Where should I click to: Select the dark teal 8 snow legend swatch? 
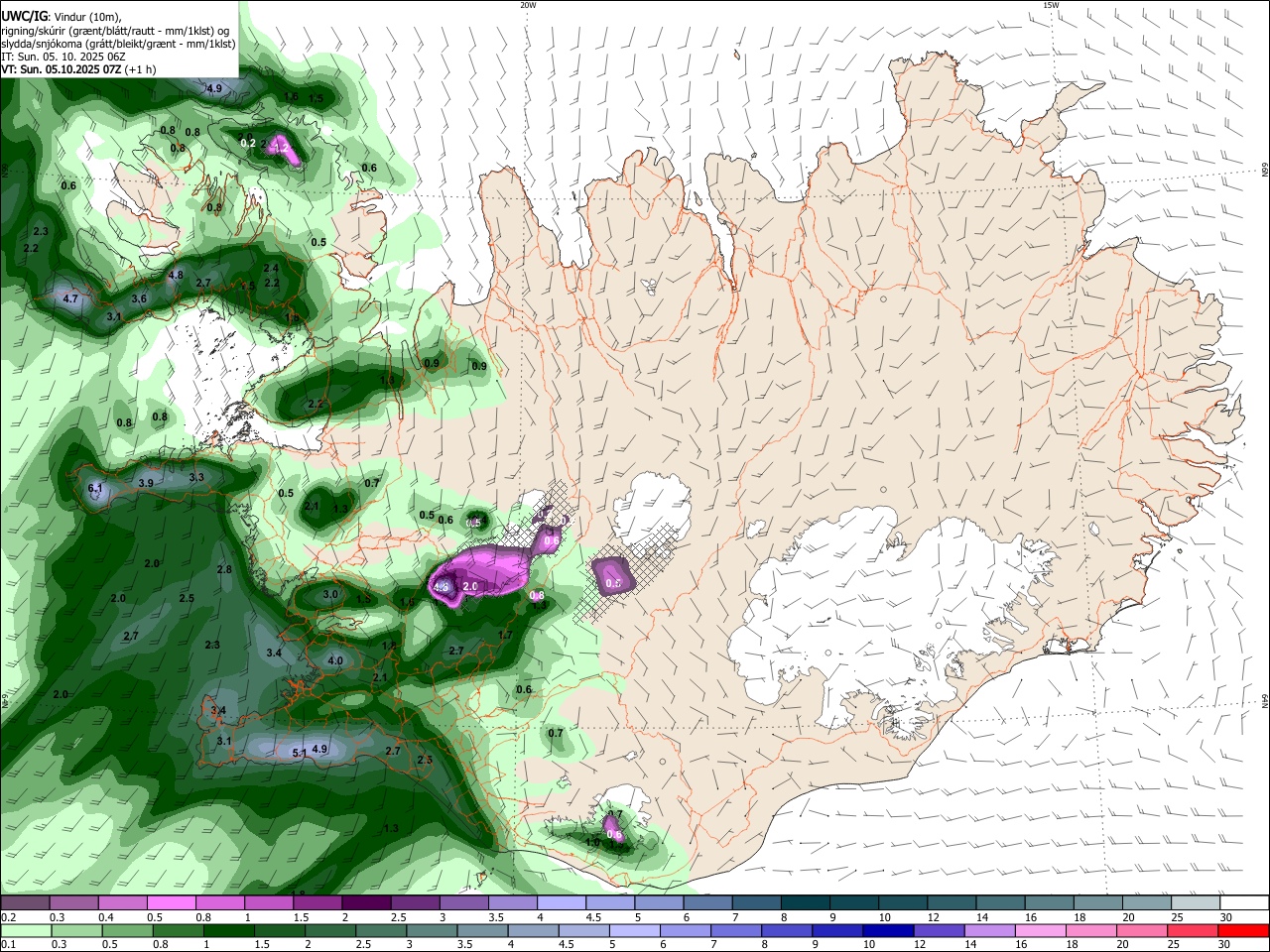pos(804,903)
